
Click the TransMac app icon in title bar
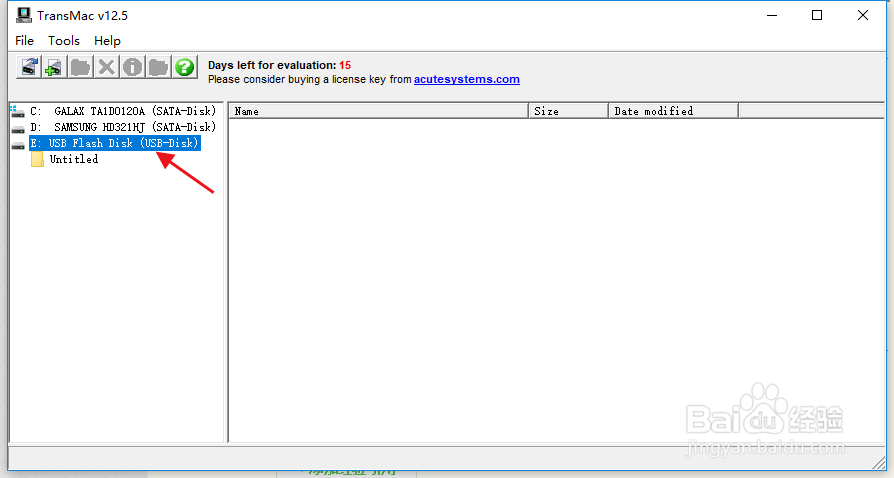pos(24,15)
